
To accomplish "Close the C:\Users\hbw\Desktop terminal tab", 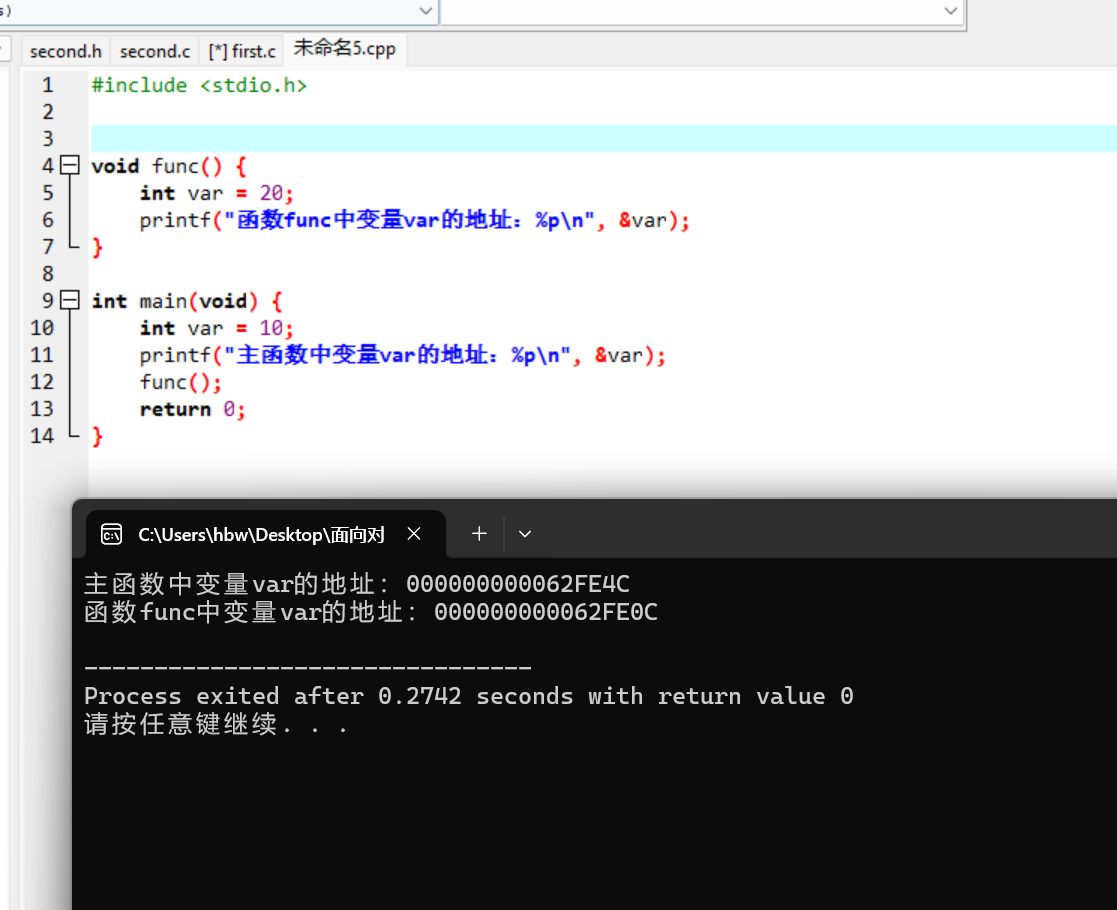I will (414, 534).
